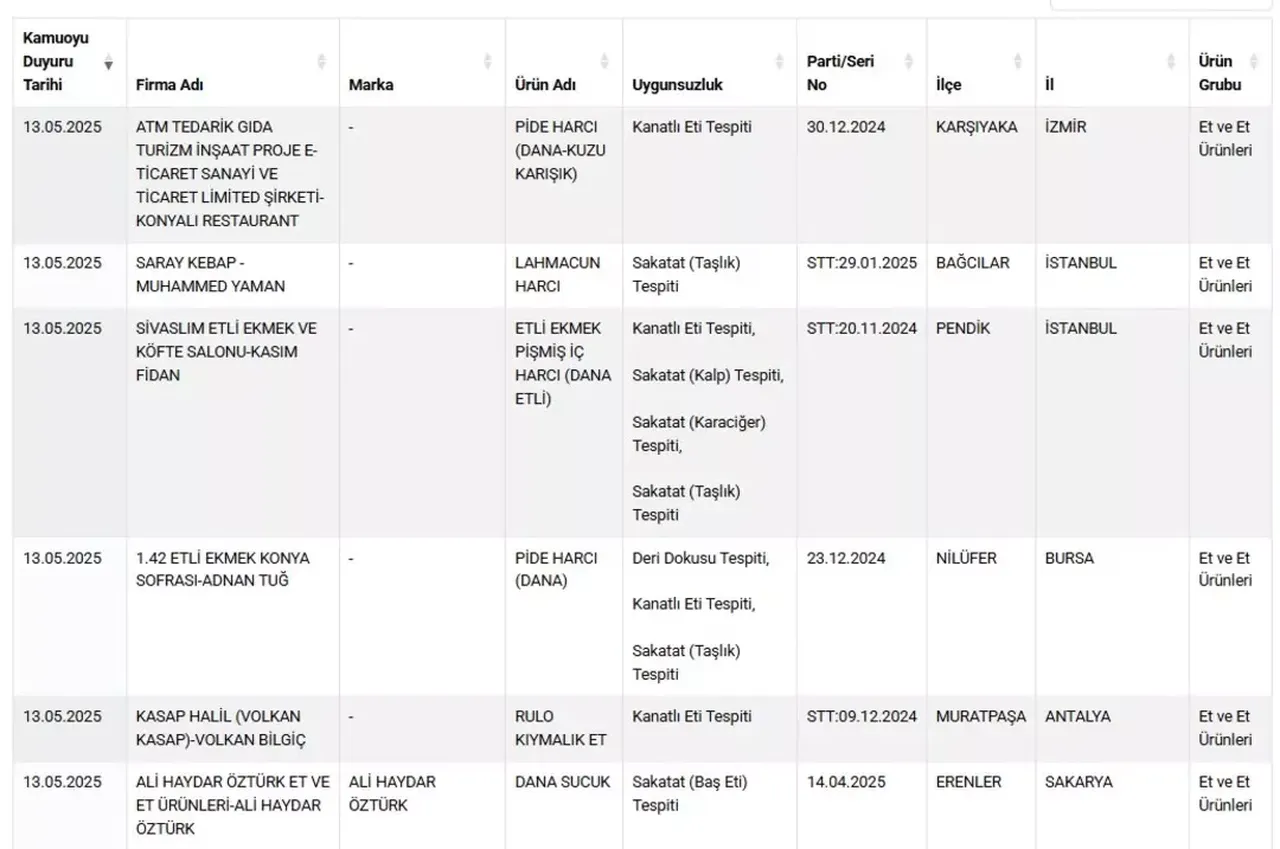1280x849 pixels.
Task: Click ALİ HAYDAR ÖZTÜRK in the Marka column
Action: (392, 793)
